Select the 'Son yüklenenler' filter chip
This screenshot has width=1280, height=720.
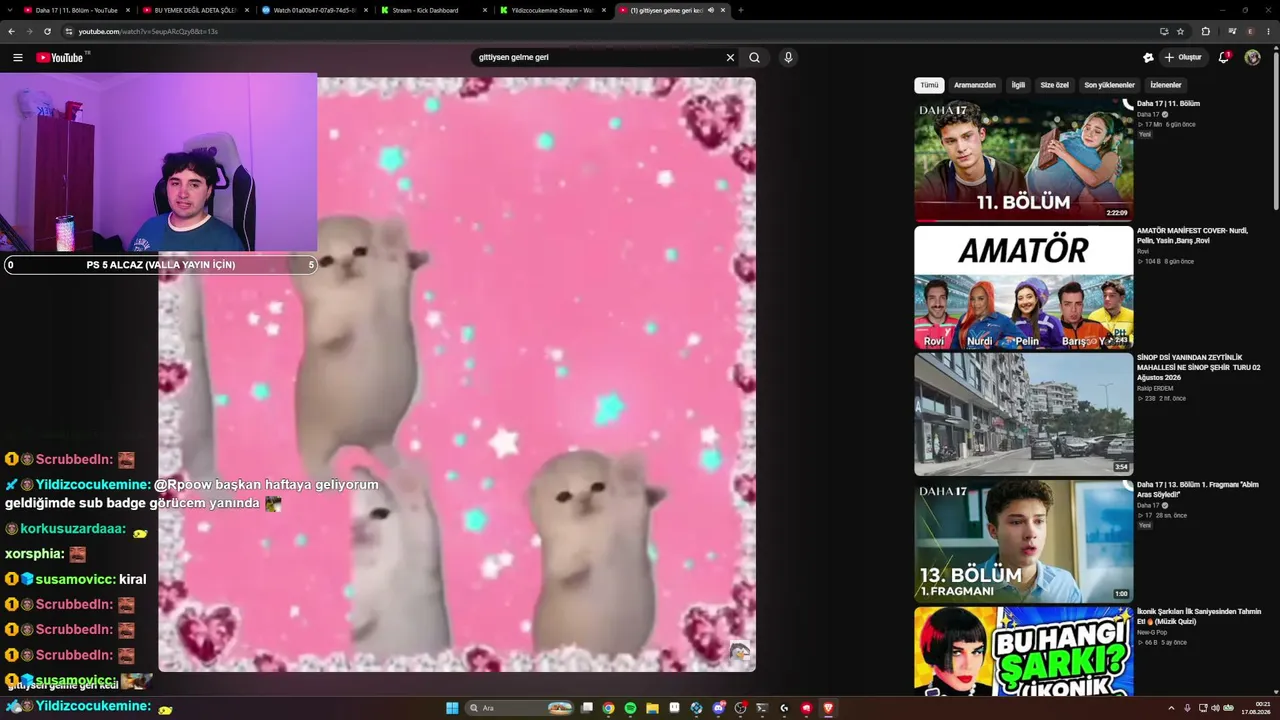(x=1110, y=85)
